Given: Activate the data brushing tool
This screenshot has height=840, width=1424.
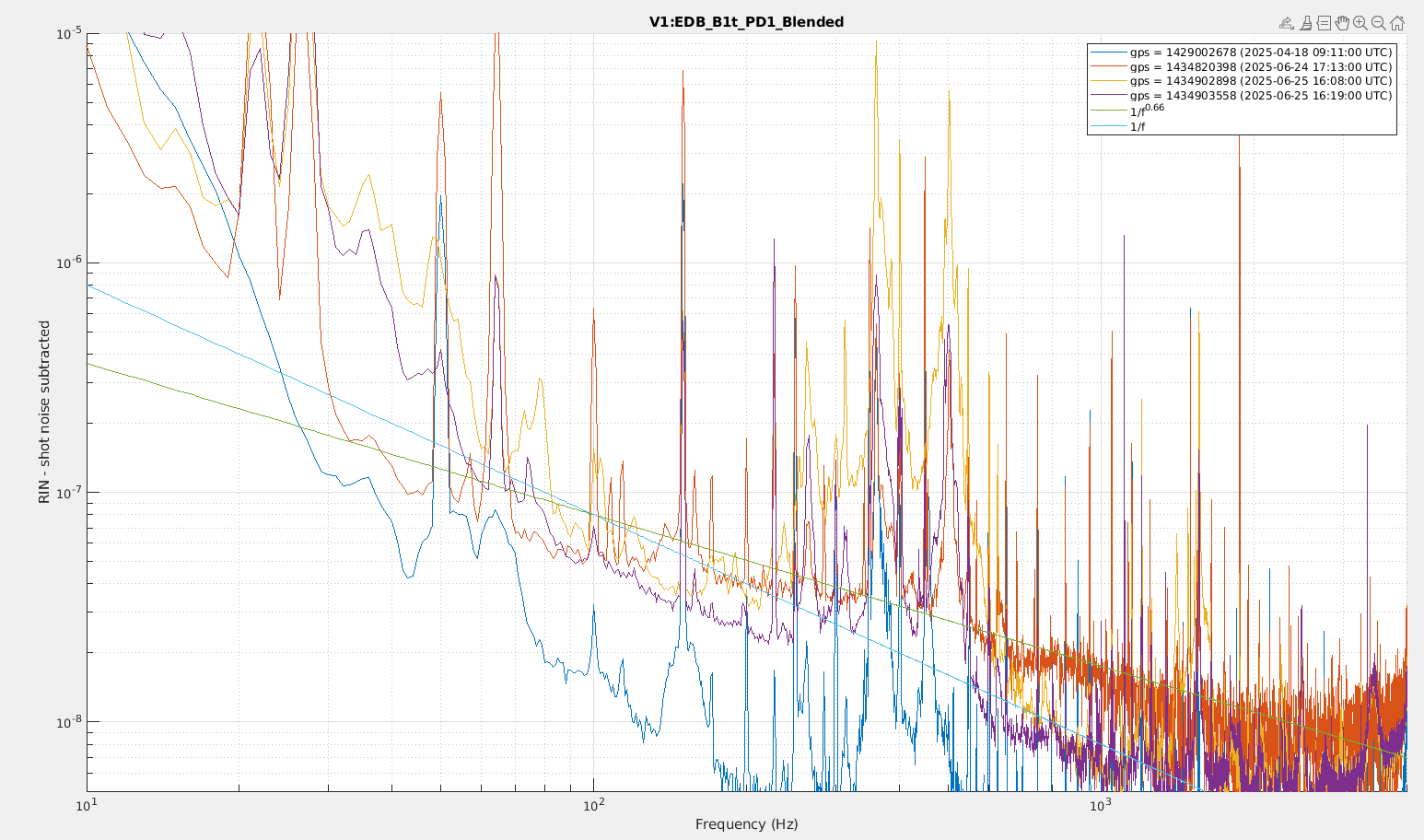Looking at the screenshot, I should click(x=1306, y=23).
